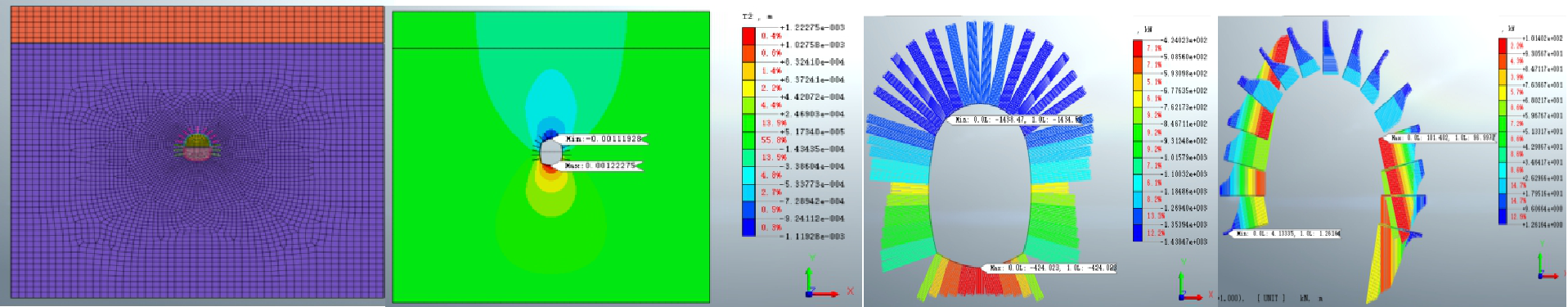Select the red 2.2% swatch in rightmost legend

pyautogui.click(x=1503, y=46)
